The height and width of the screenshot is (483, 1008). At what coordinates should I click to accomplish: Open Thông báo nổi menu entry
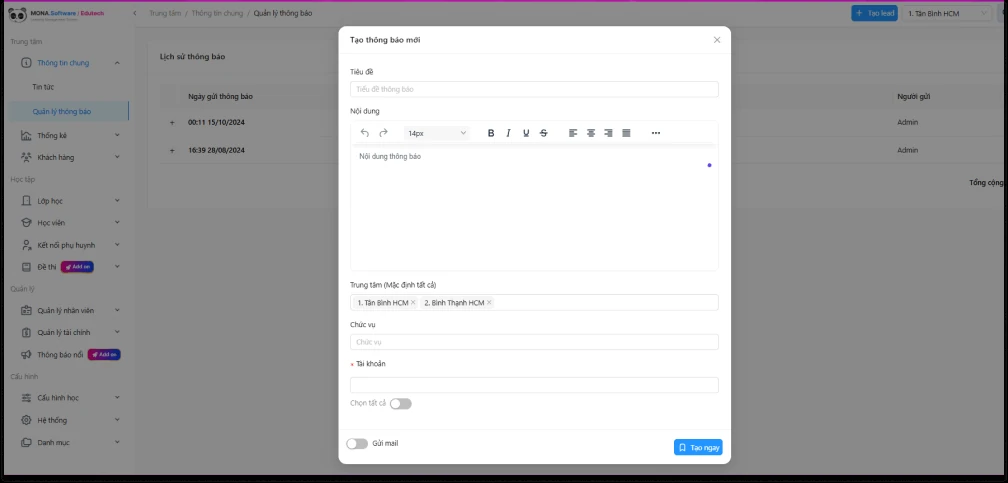pos(60,354)
